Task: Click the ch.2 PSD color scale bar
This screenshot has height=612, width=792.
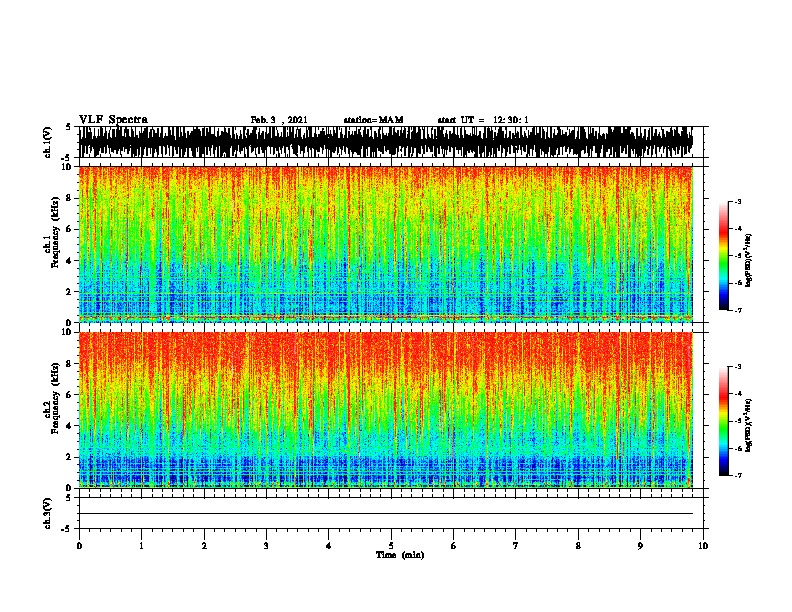Action: coord(724,421)
